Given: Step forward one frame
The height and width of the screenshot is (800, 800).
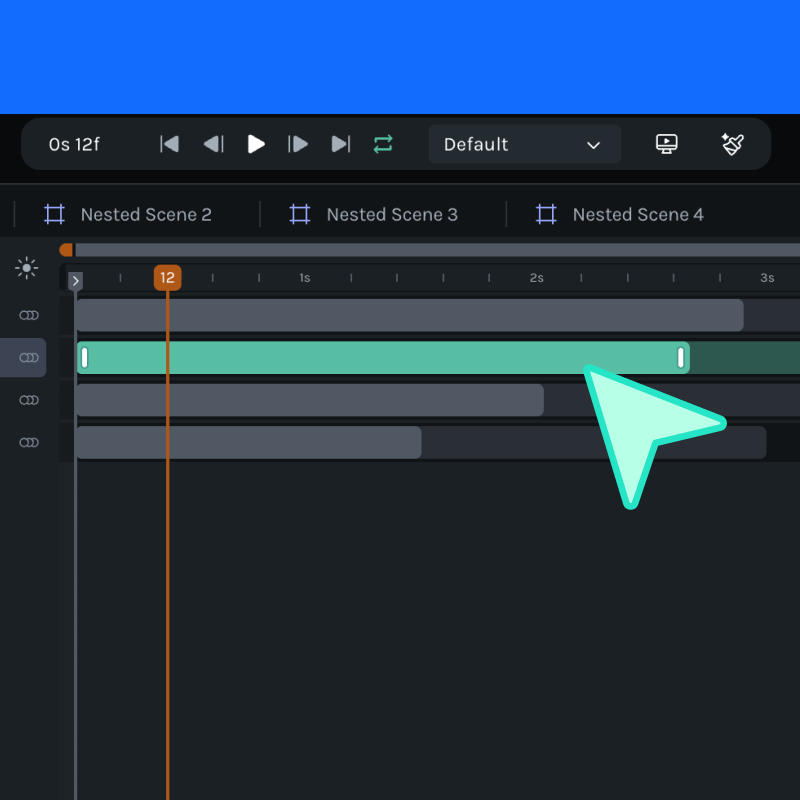Looking at the screenshot, I should 298,144.
